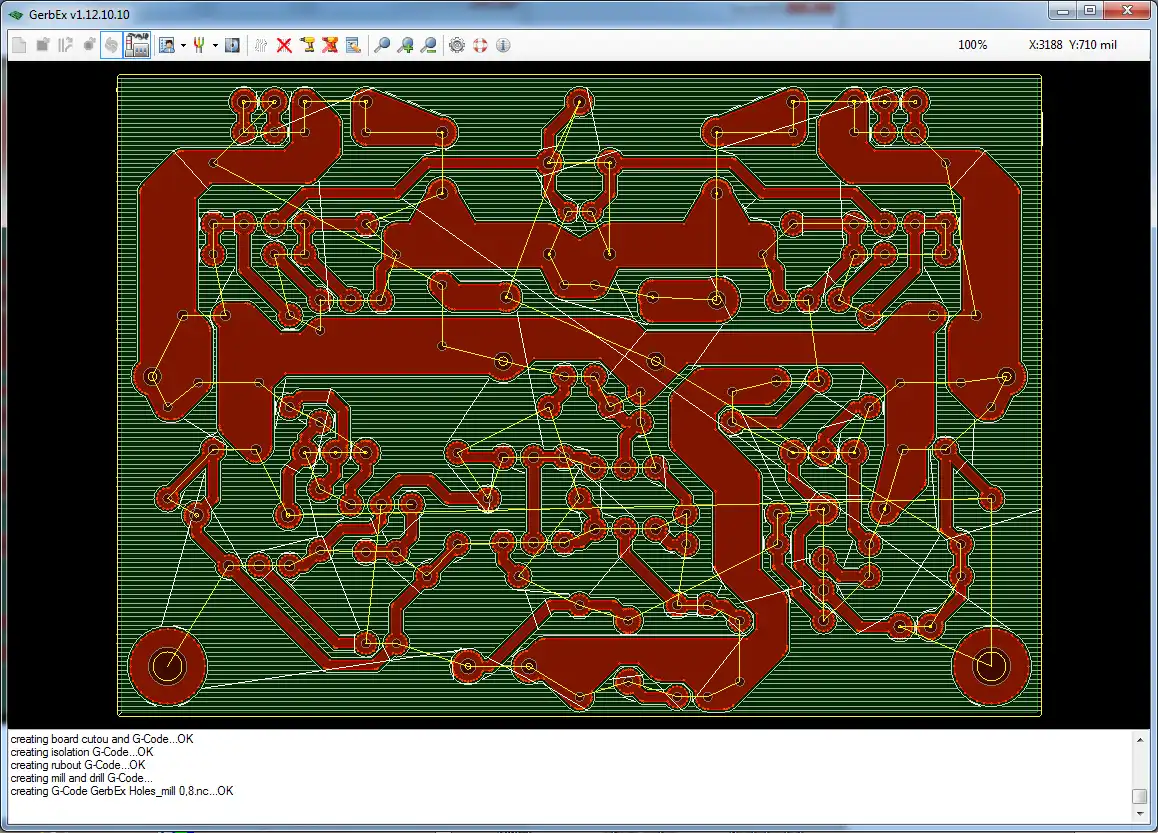Maximize the GerbEx window
The image size is (1158, 833).
pyautogui.click(x=1090, y=11)
